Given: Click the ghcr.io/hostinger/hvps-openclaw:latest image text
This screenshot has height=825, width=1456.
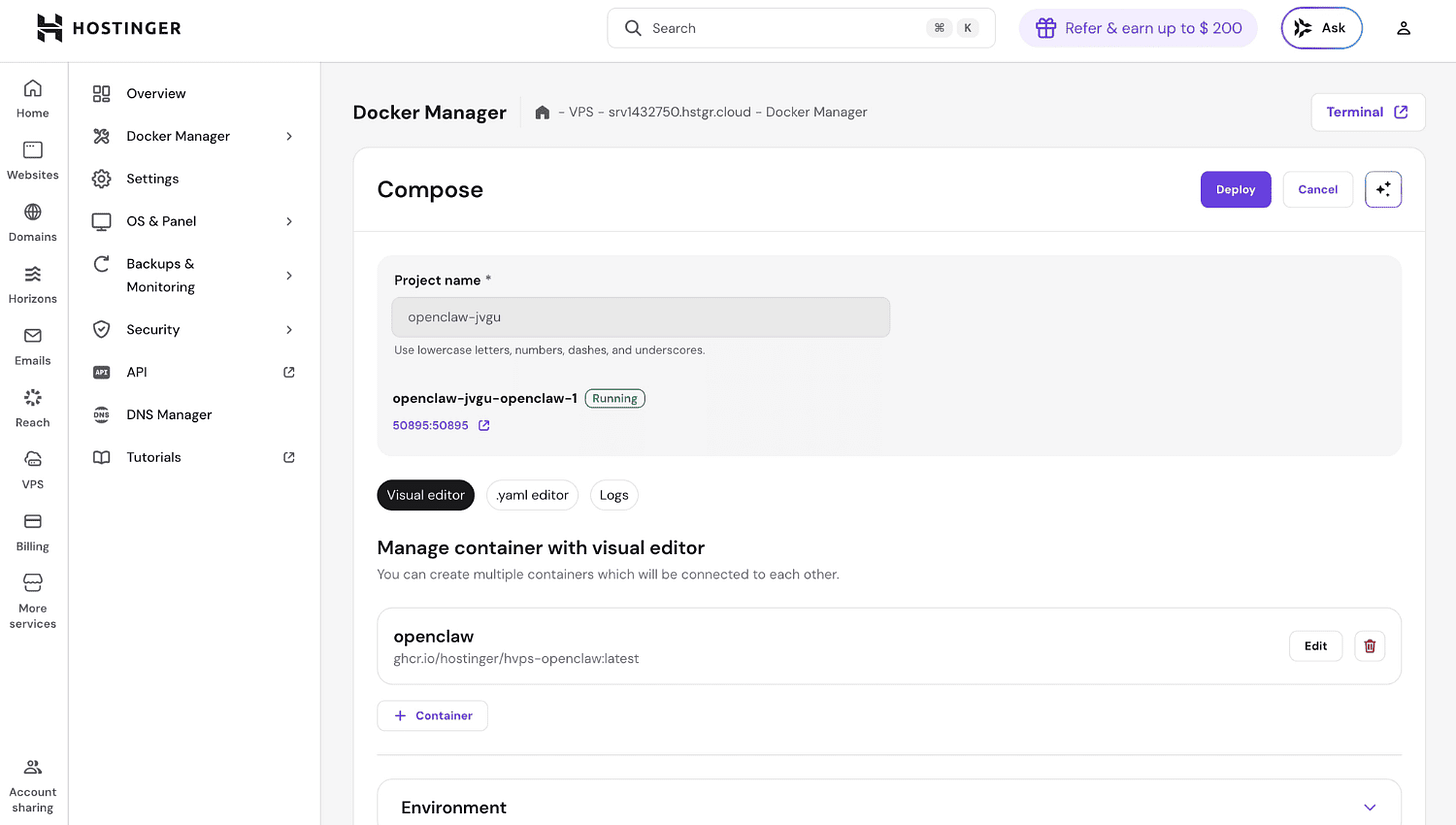Looking at the screenshot, I should click(516, 659).
